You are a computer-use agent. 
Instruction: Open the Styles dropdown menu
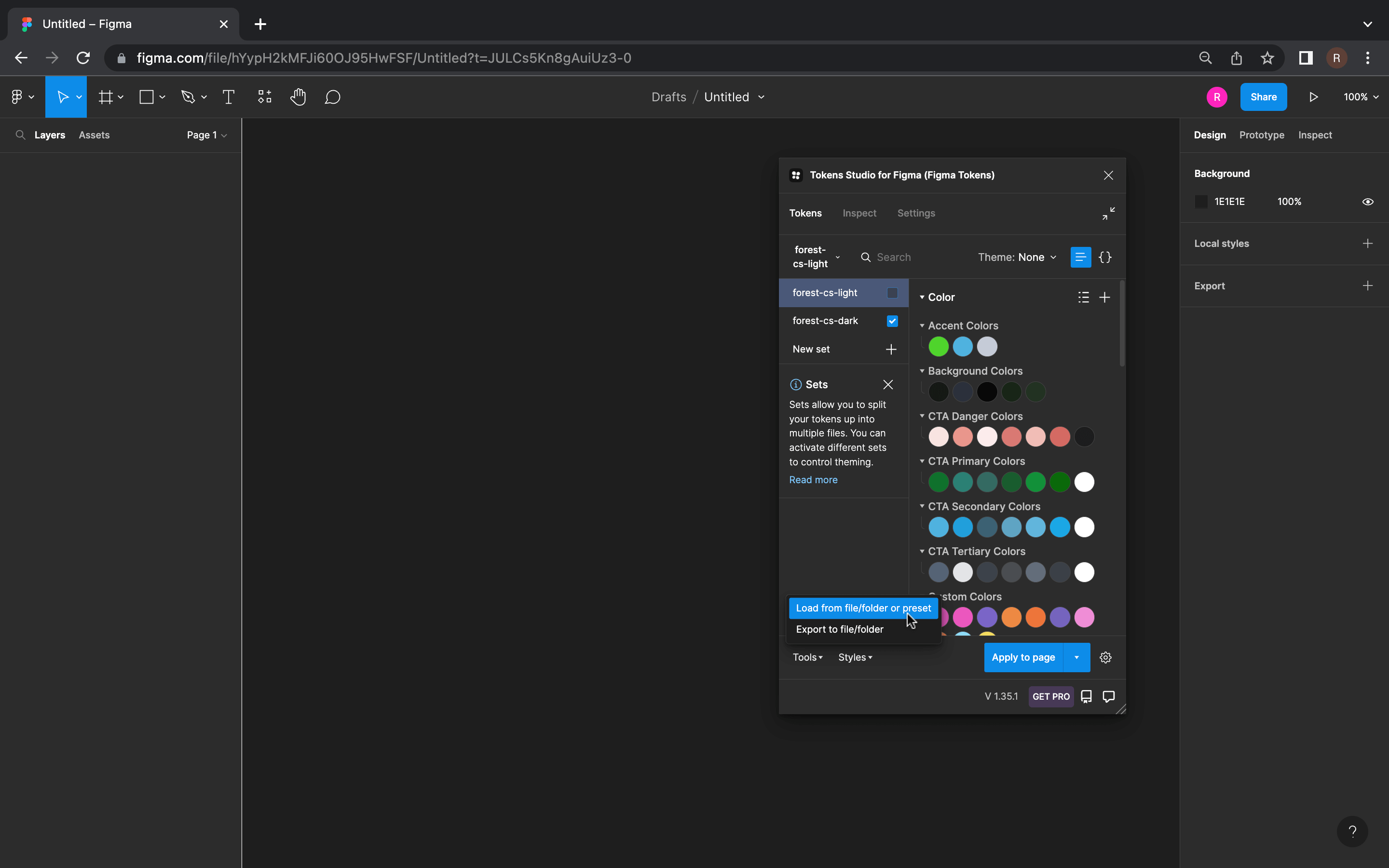855,657
